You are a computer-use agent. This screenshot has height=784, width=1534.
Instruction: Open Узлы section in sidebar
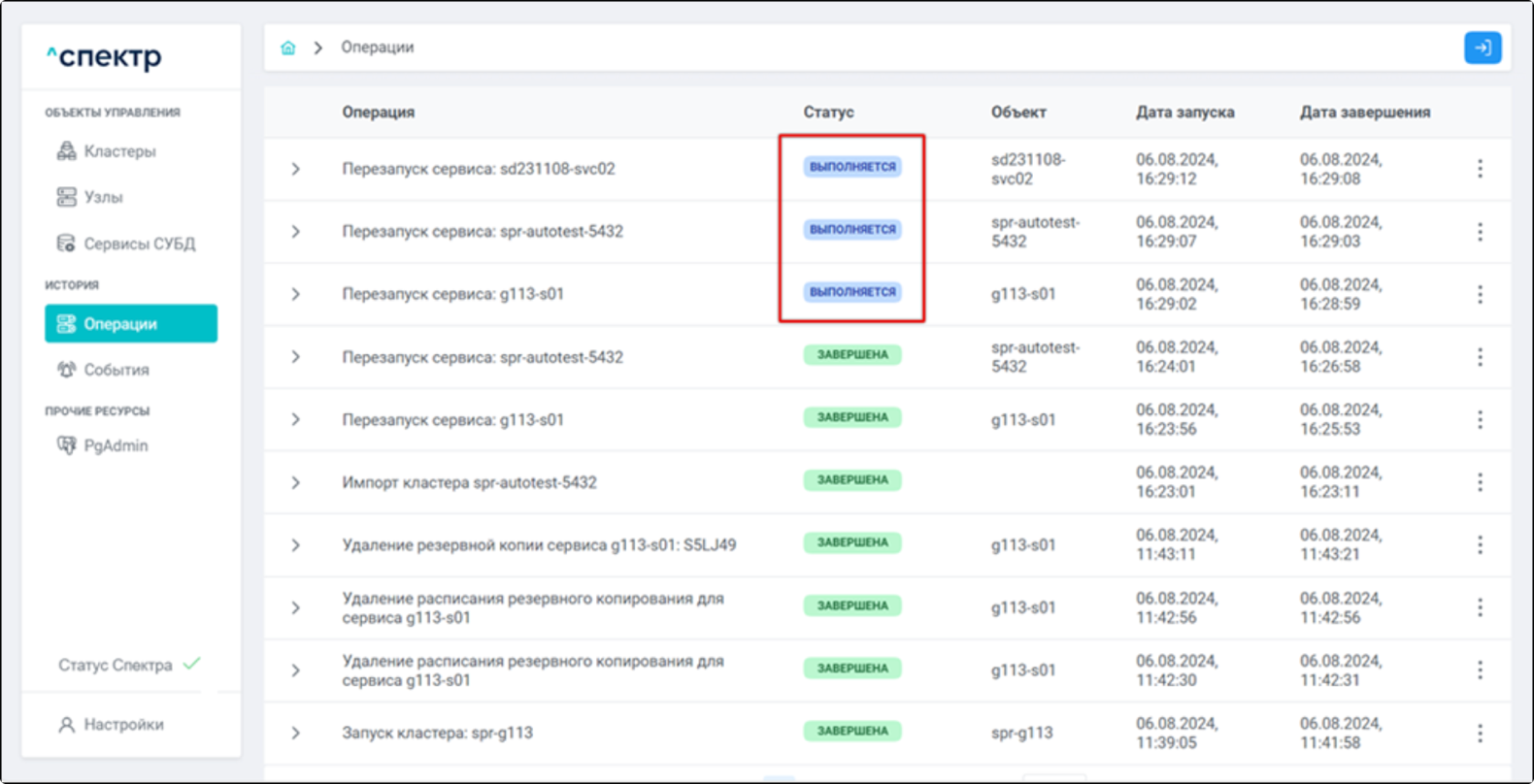coord(103,197)
